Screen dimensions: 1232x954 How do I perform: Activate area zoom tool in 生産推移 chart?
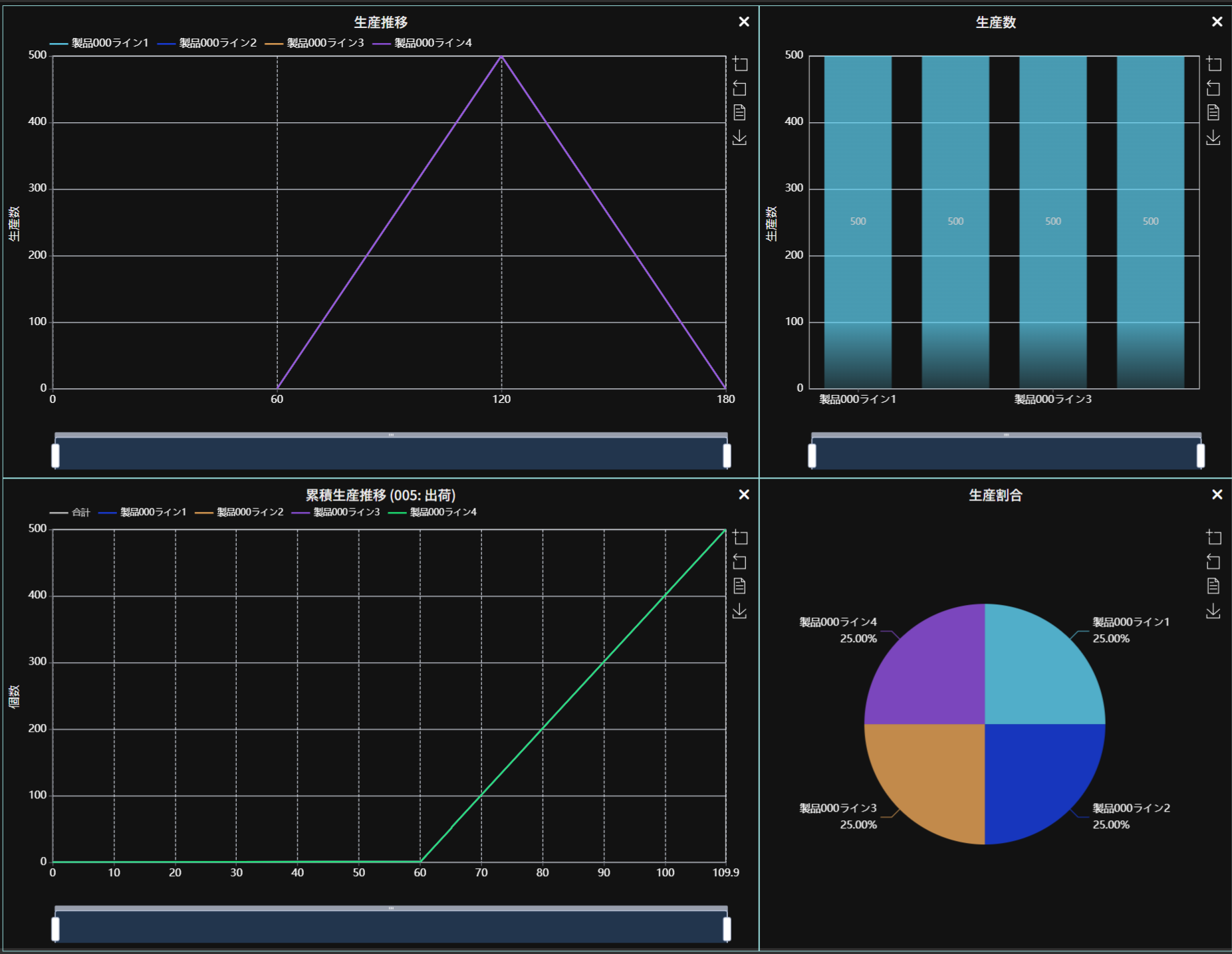[740, 64]
